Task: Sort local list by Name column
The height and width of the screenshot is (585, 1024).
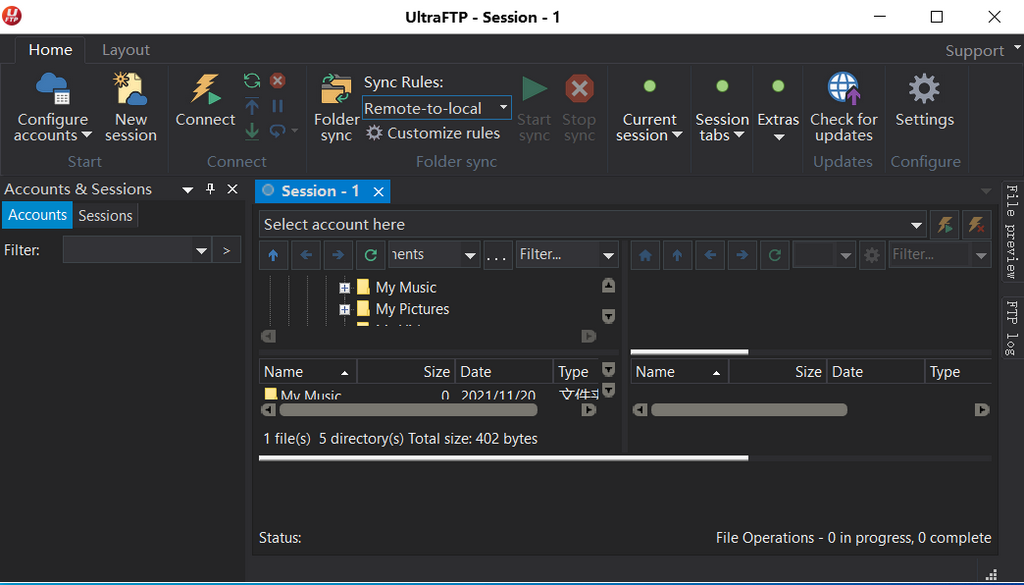Action: pyautogui.click(x=308, y=372)
